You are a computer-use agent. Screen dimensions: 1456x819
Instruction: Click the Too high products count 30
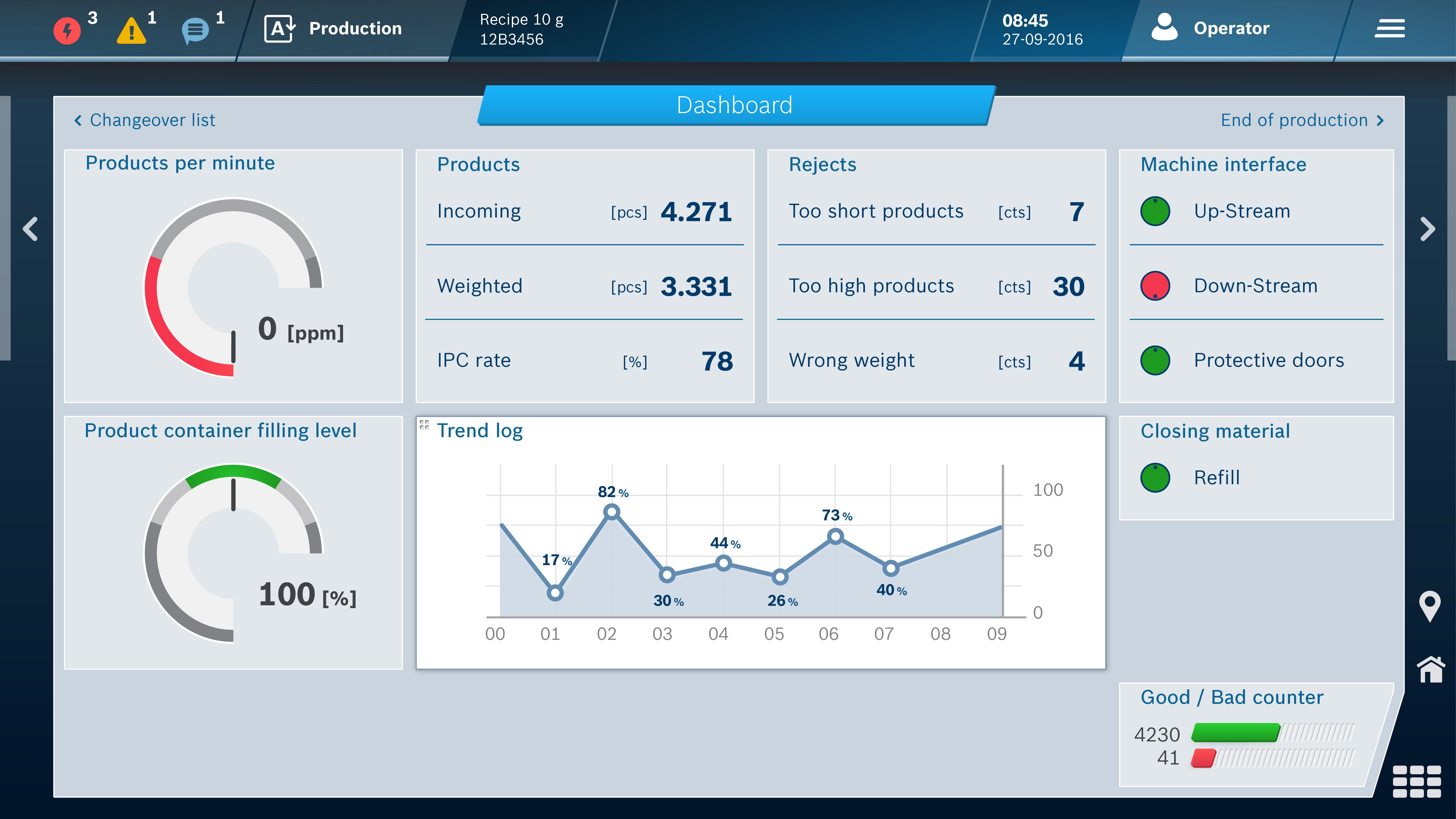pyautogui.click(x=1068, y=286)
